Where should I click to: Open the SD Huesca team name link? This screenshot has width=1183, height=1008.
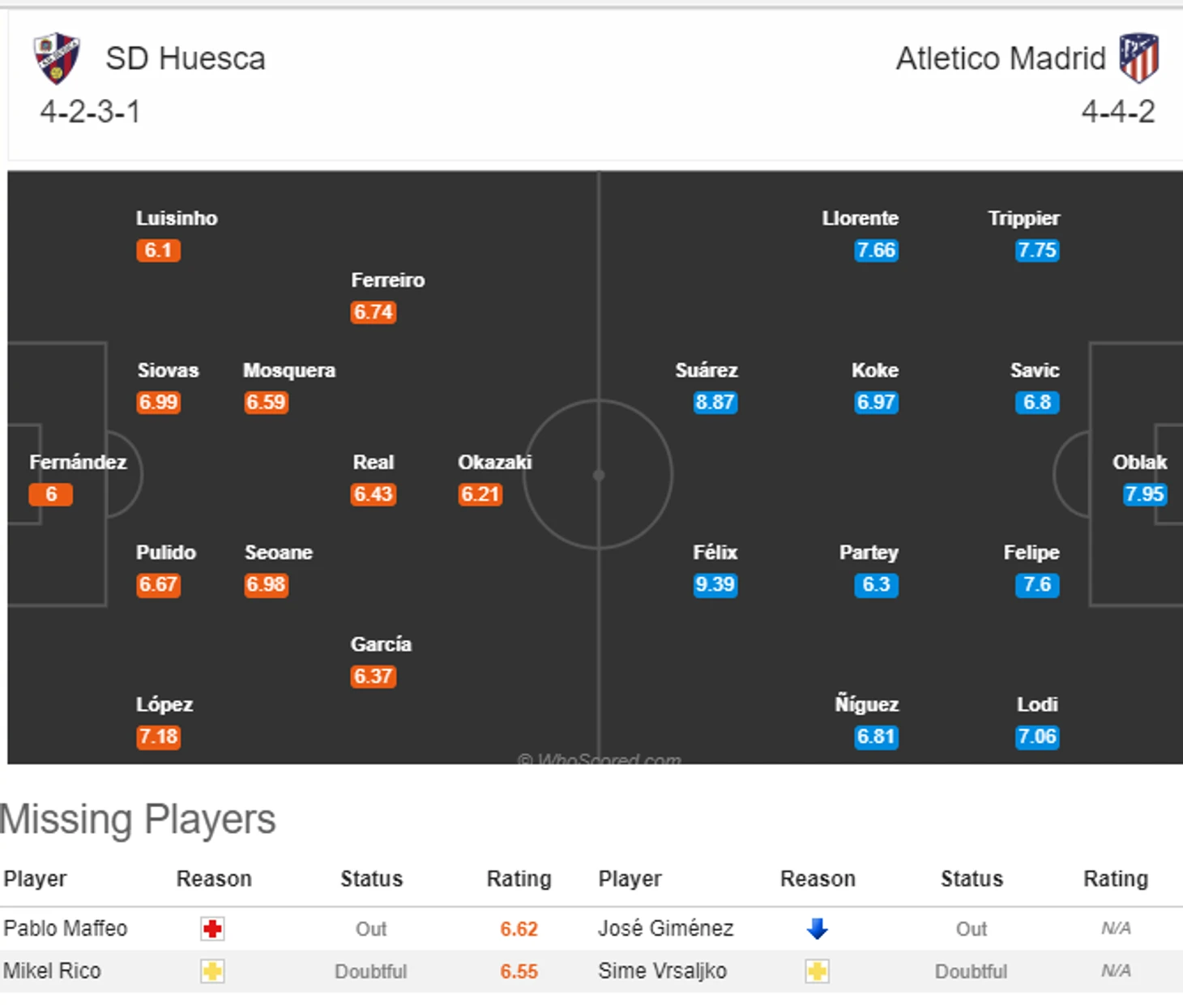[185, 58]
